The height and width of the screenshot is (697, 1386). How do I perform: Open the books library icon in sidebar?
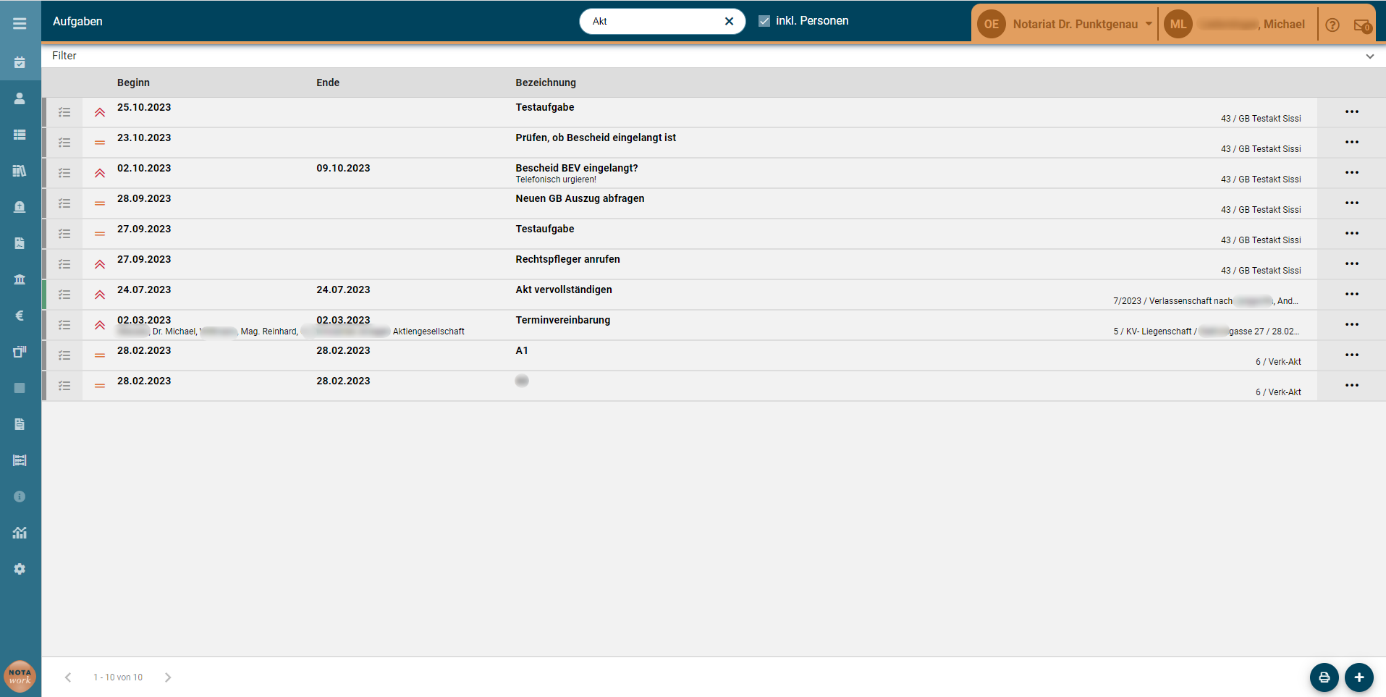coord(19,171)
